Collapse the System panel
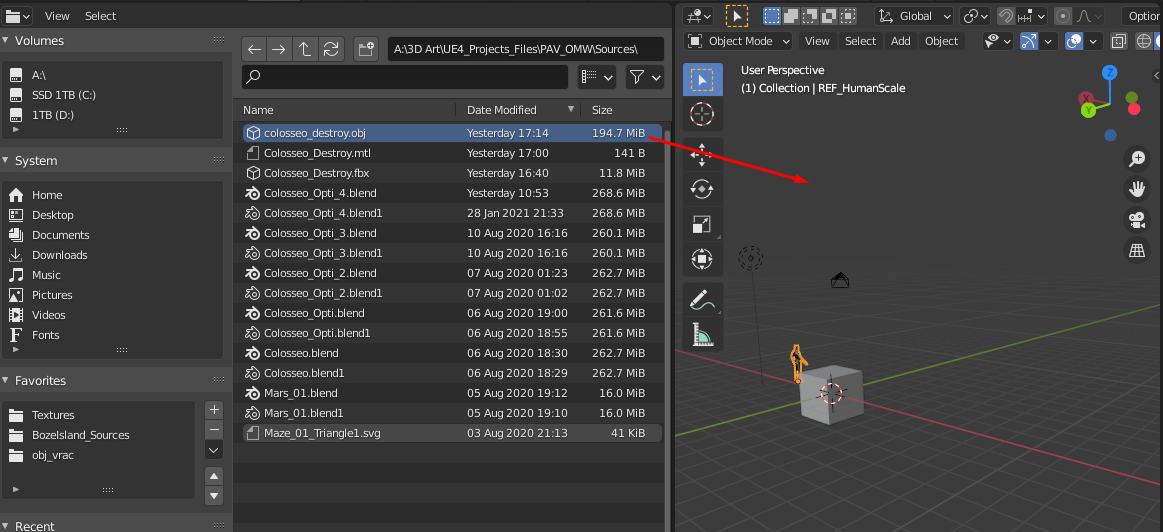This screenshot has height=532, width=1163. point(7,160)
